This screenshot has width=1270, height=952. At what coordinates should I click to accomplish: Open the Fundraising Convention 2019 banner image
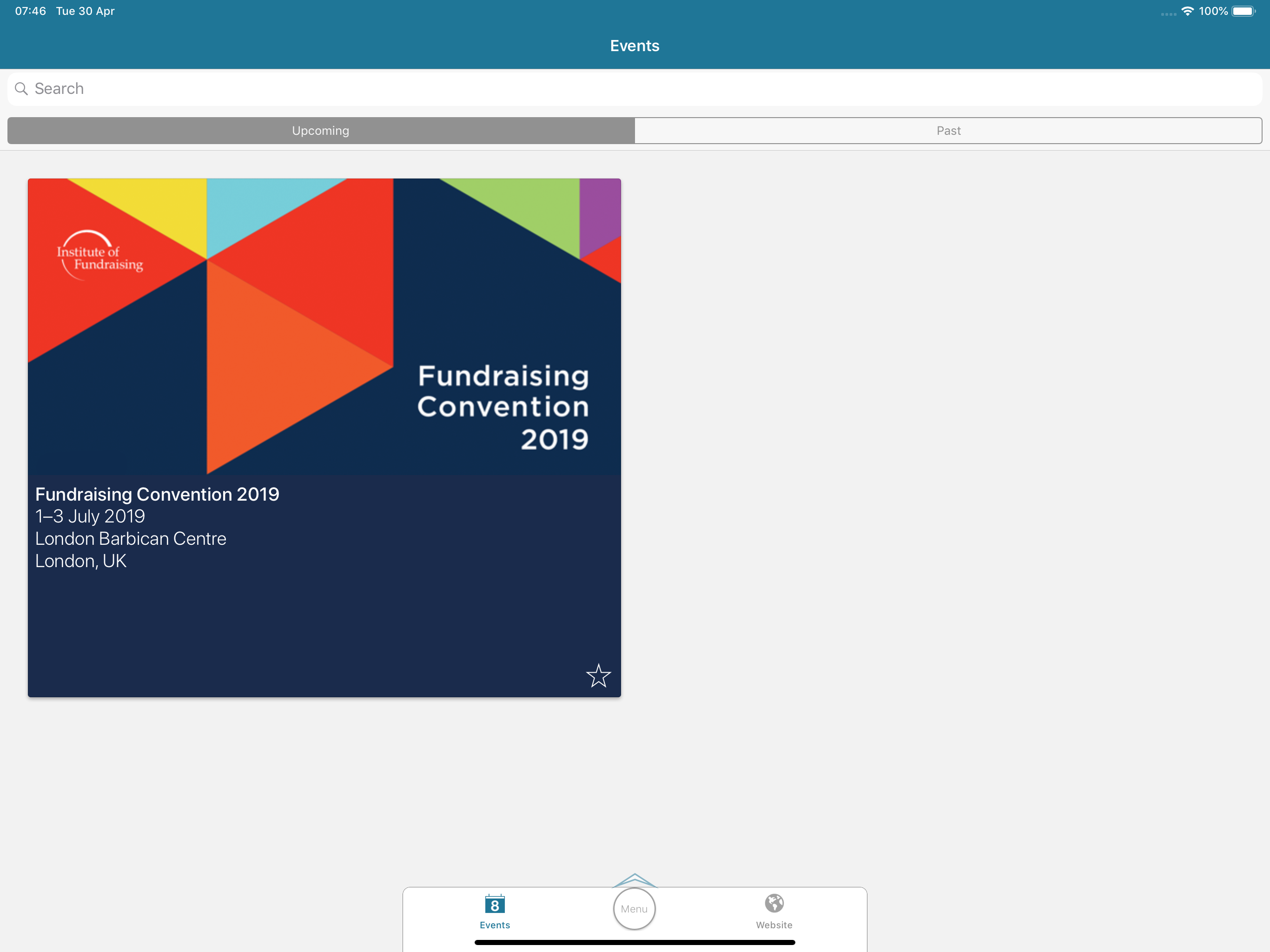point(324,327)
